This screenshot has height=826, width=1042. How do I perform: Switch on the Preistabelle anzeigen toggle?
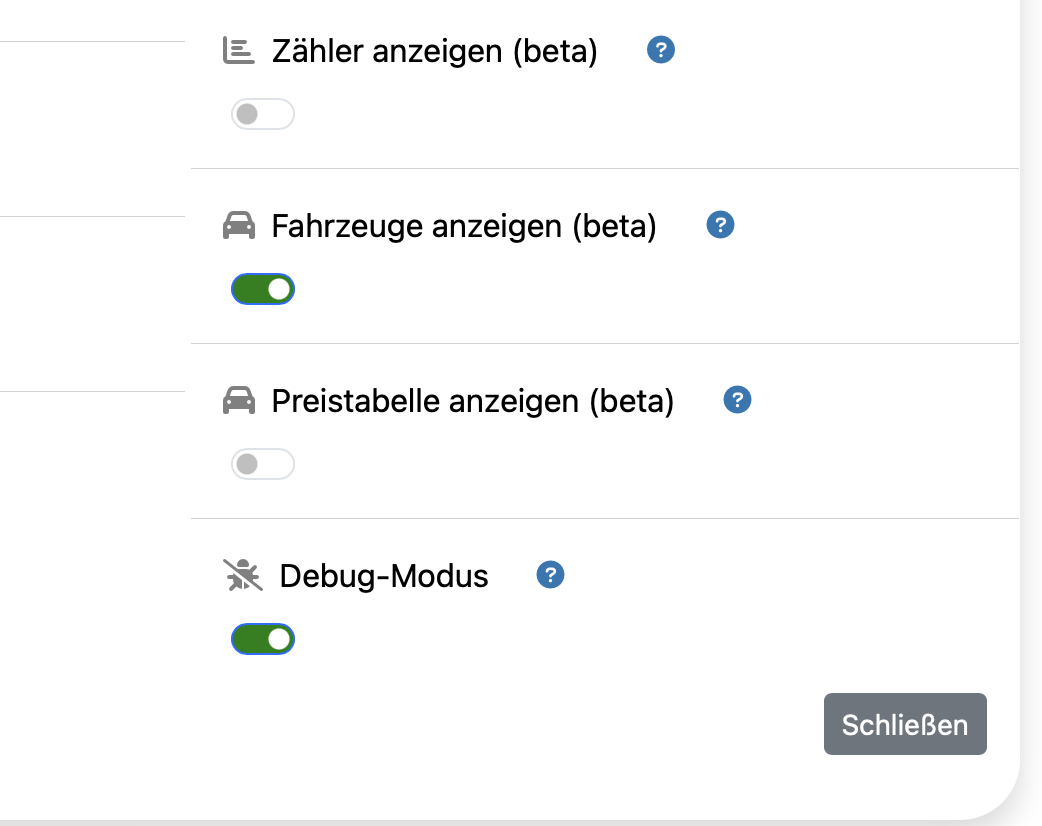tap(263, 464)
